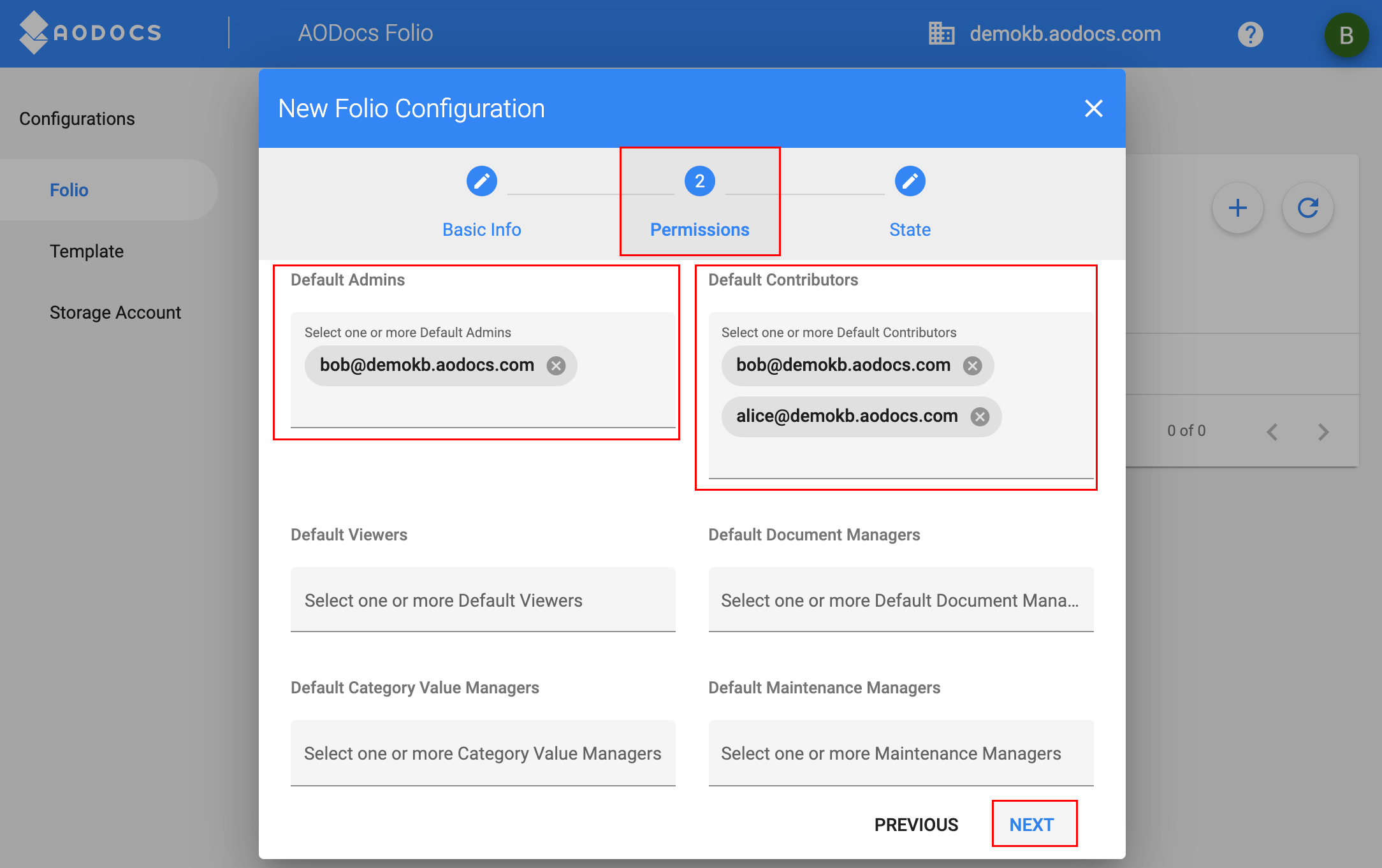Click the AODocs Folio title

(x=365, y=33)
